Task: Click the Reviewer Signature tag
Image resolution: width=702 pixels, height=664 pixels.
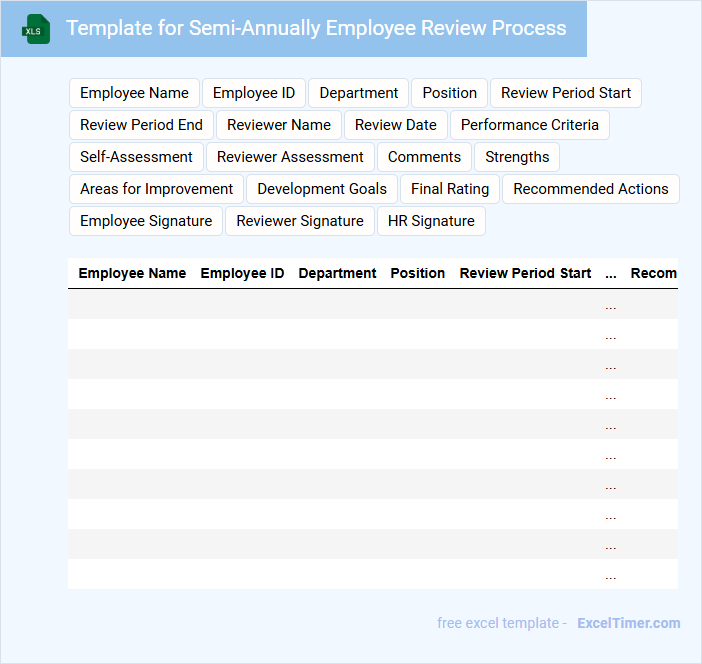Action: pyautogui.click(x=300, y=221)
